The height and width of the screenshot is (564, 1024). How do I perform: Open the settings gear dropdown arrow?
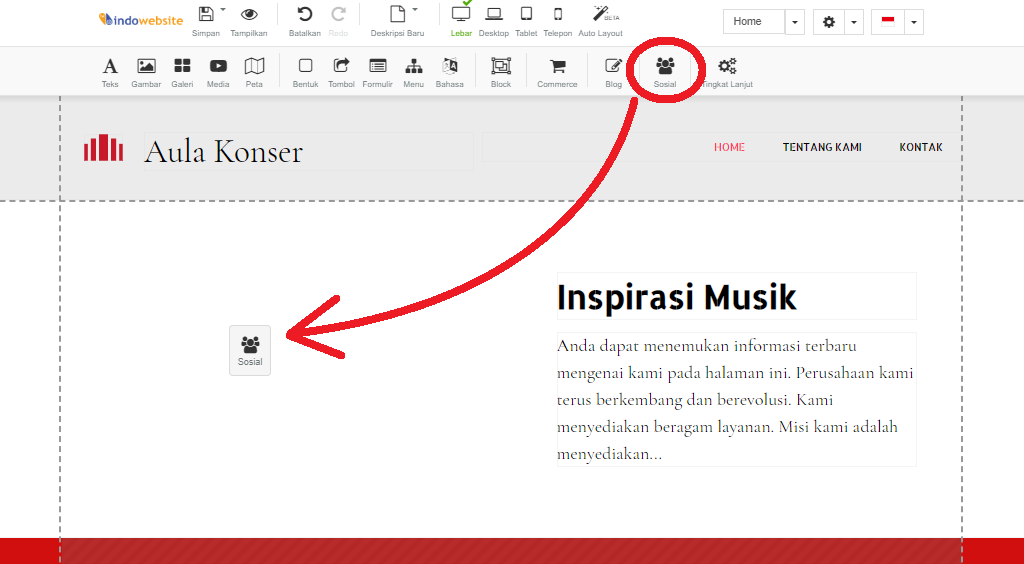[854, 22]
